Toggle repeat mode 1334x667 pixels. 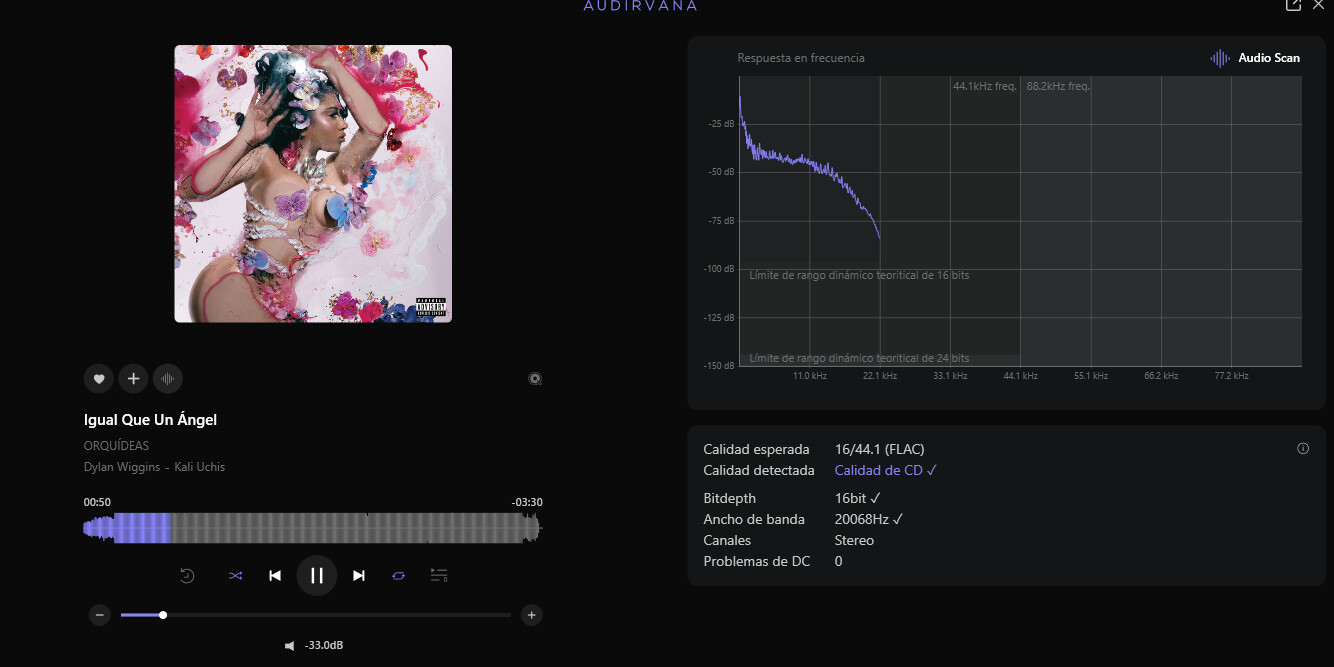click(x=399, y=575)
